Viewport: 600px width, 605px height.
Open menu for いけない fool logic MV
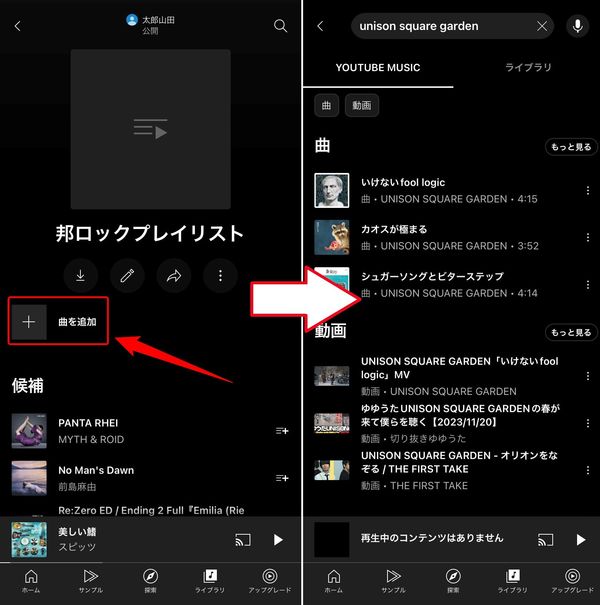588,376
